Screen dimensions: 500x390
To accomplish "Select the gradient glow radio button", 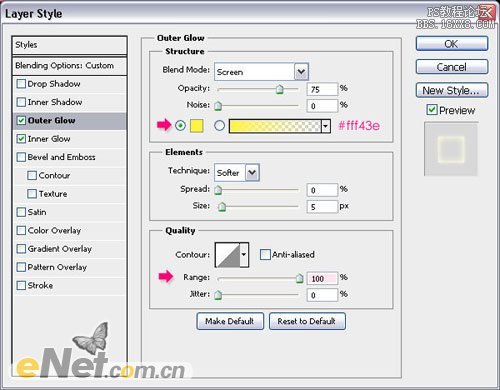I will pyautogui.click(x=219, y=126).
